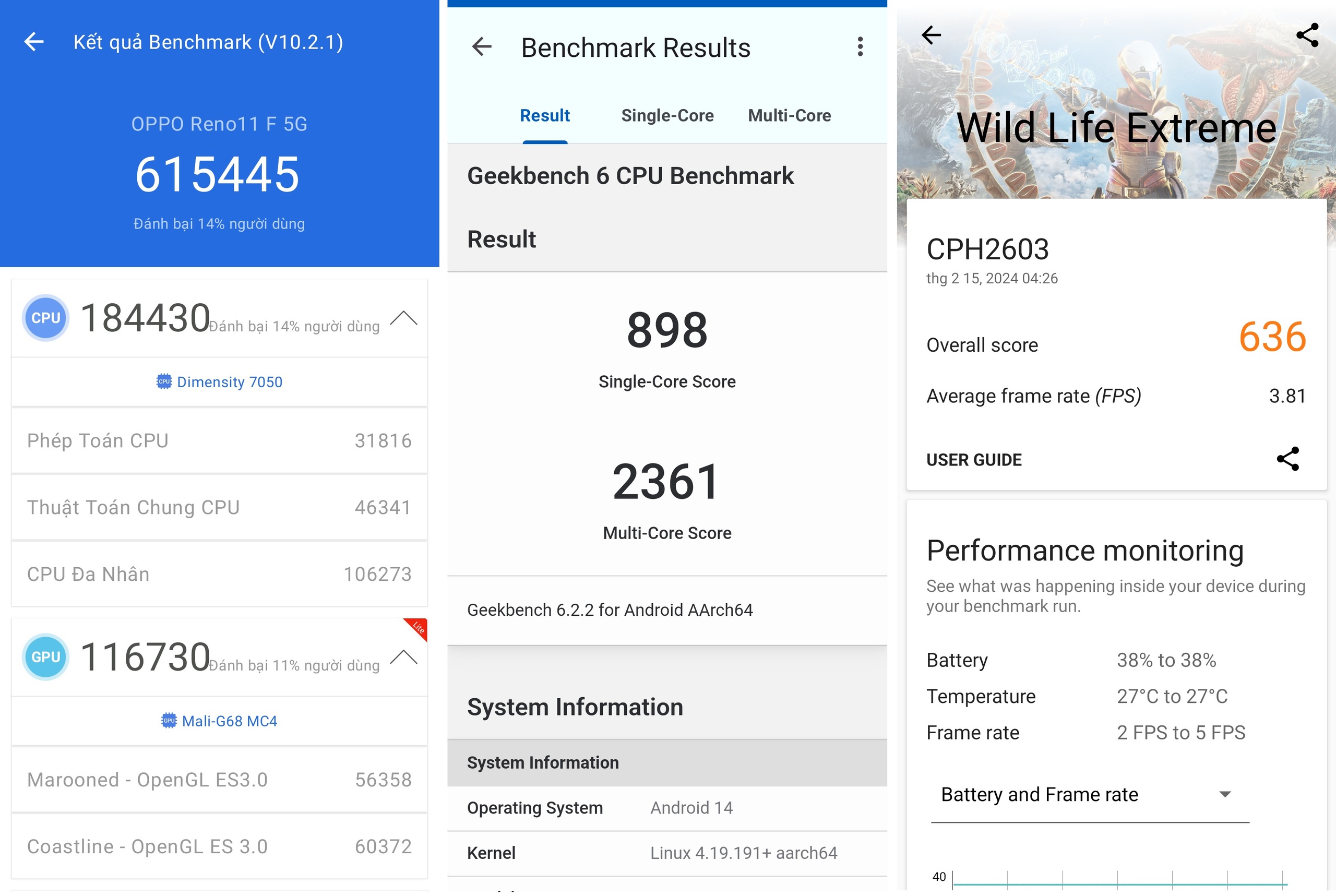
Task: Tap Wild Life Extreme banner image
Action: pyautogui.click(x=1116, y=103)
